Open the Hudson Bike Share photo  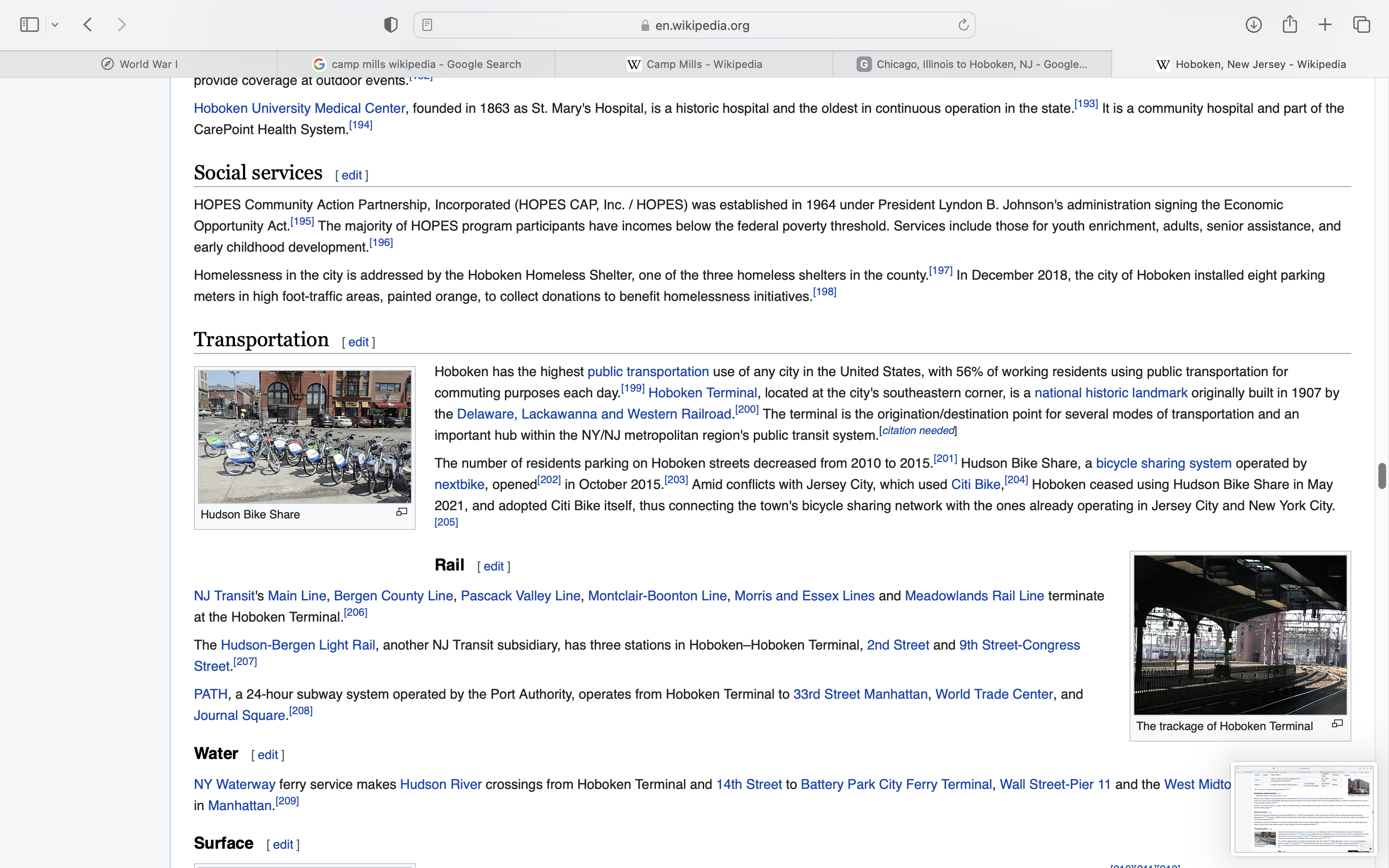[x=304, y=436]
